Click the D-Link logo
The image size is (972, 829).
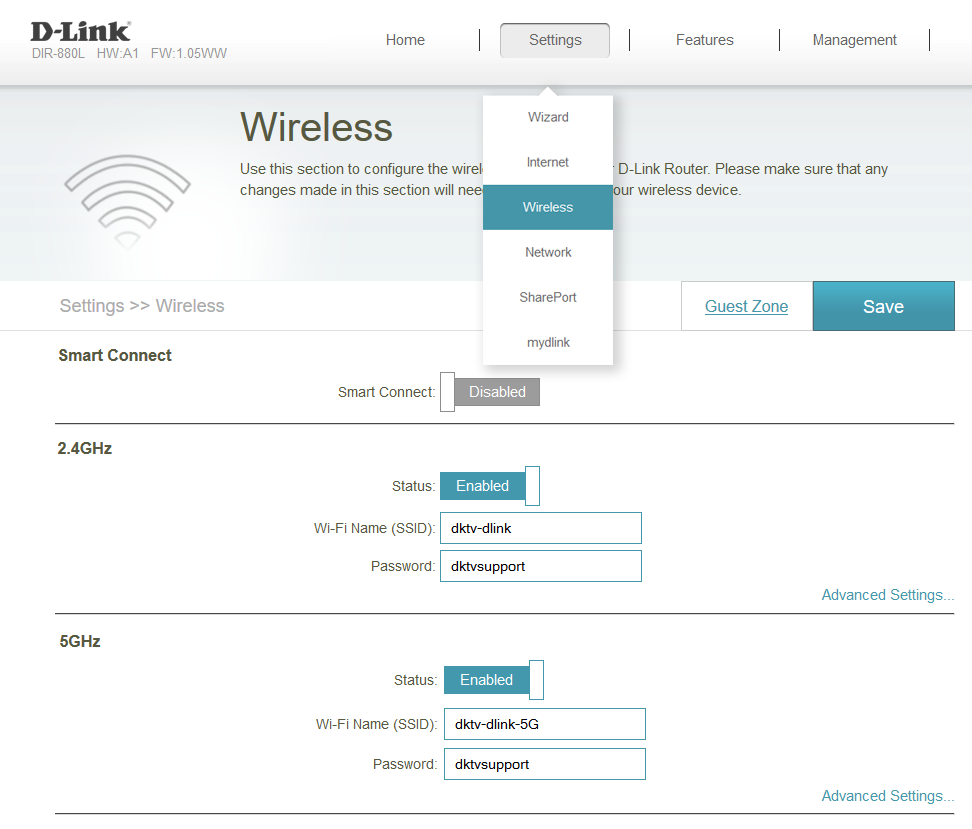[80, 30]
